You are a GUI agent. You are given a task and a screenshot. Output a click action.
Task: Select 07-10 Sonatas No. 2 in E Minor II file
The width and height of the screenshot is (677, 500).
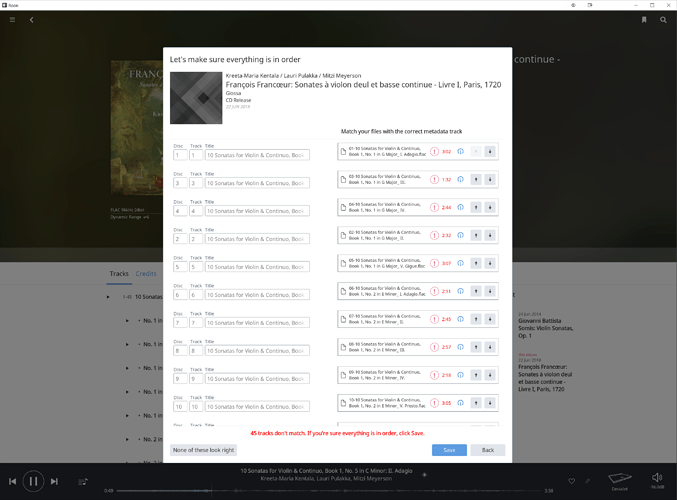click(418, 319)
